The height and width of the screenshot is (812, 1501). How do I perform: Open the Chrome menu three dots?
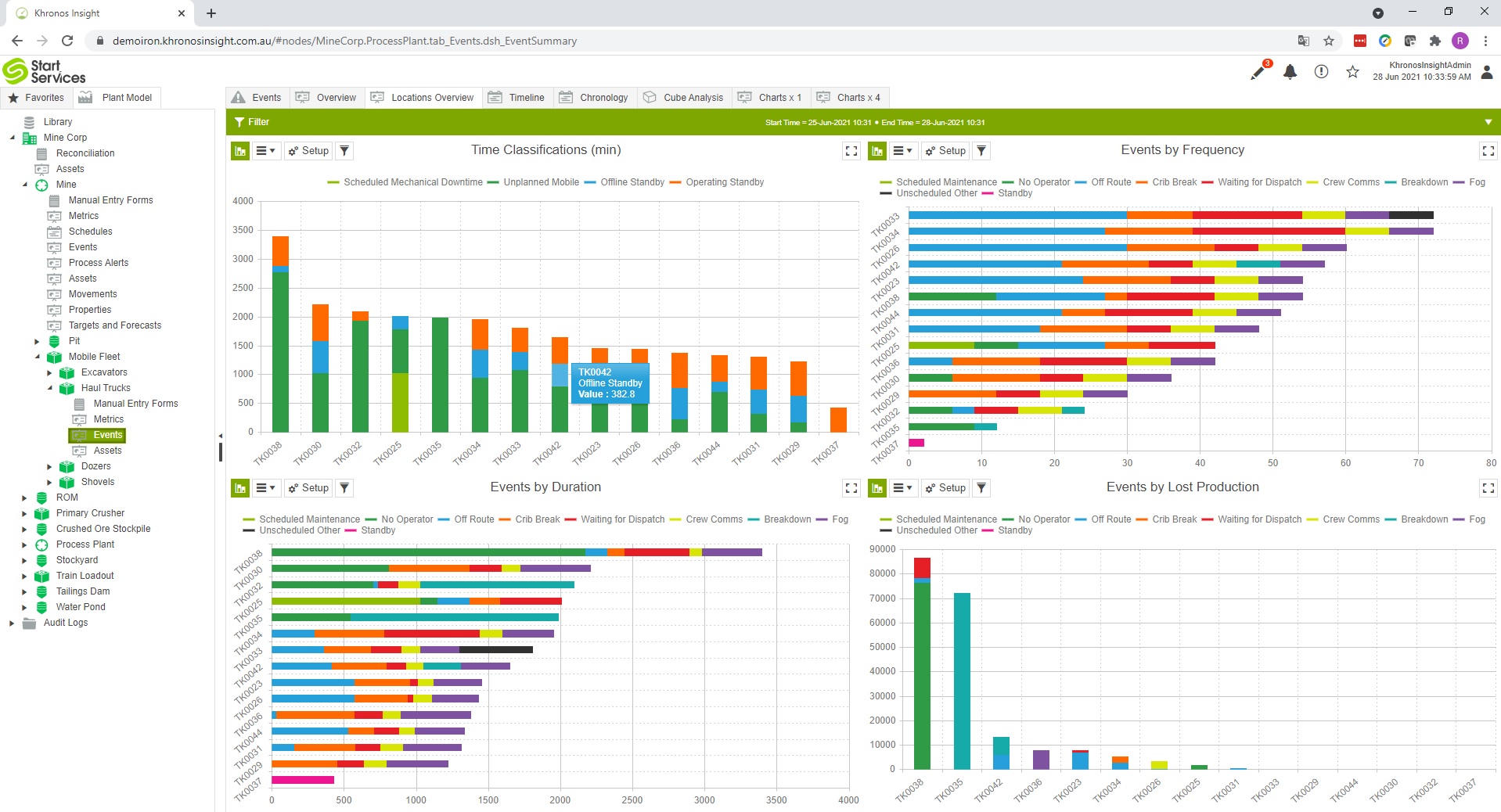pyautogui.click(x=1485, y=41)
